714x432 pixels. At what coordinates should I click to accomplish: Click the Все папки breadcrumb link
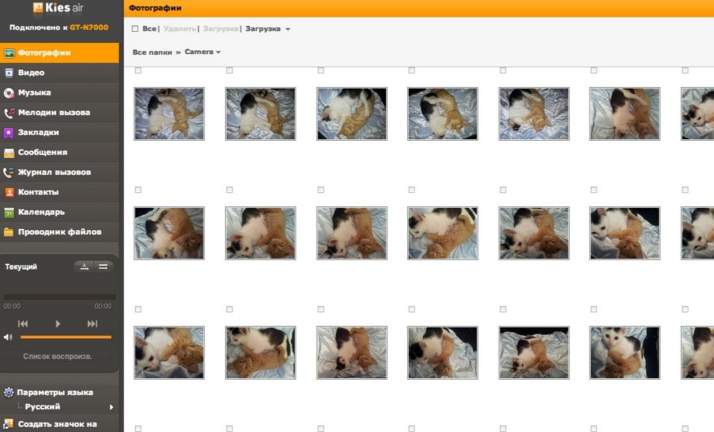152,52
